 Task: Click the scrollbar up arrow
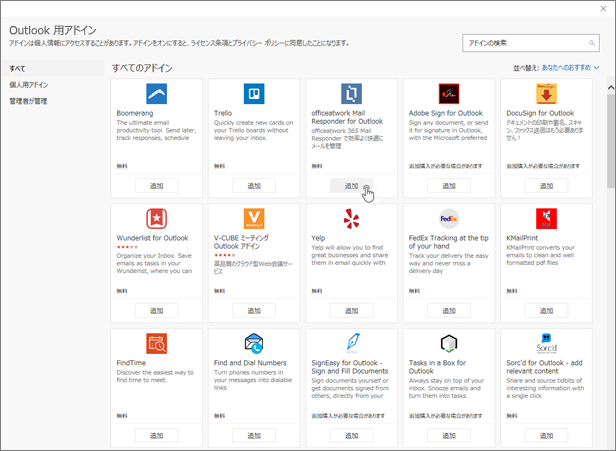[x=611, y=87]
